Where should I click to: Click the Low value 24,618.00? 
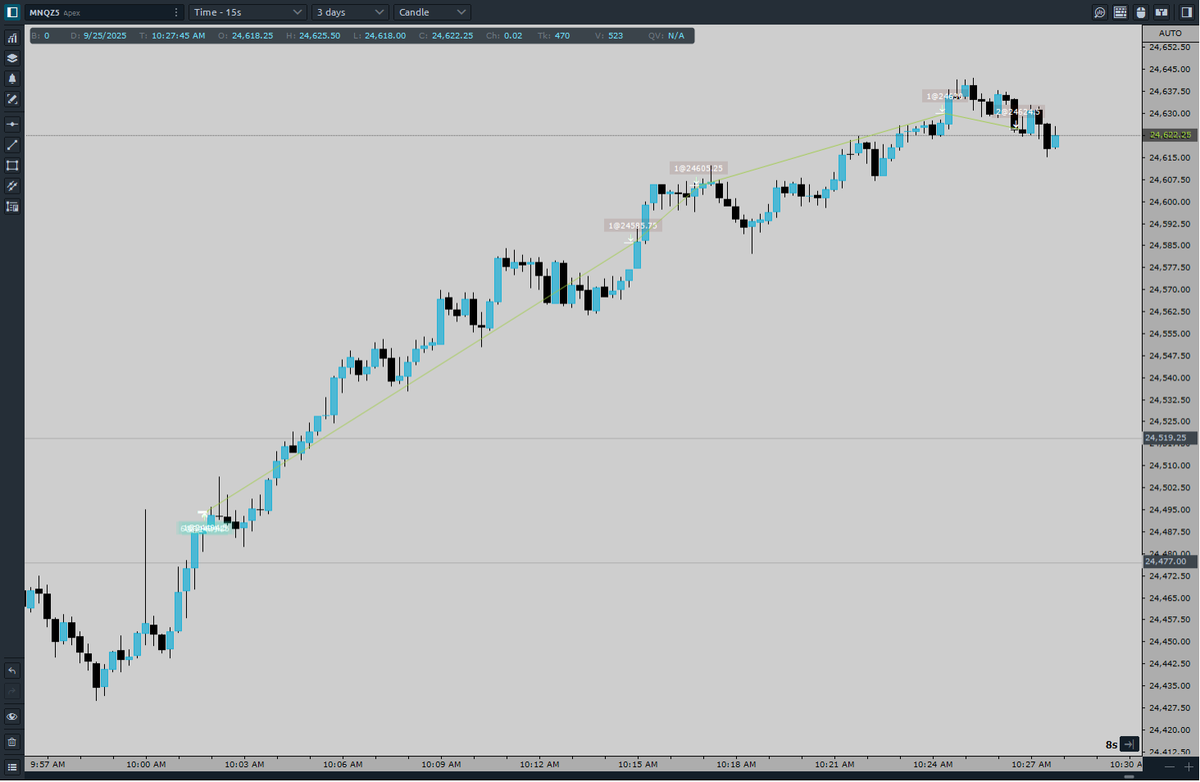tap(385, 35)
